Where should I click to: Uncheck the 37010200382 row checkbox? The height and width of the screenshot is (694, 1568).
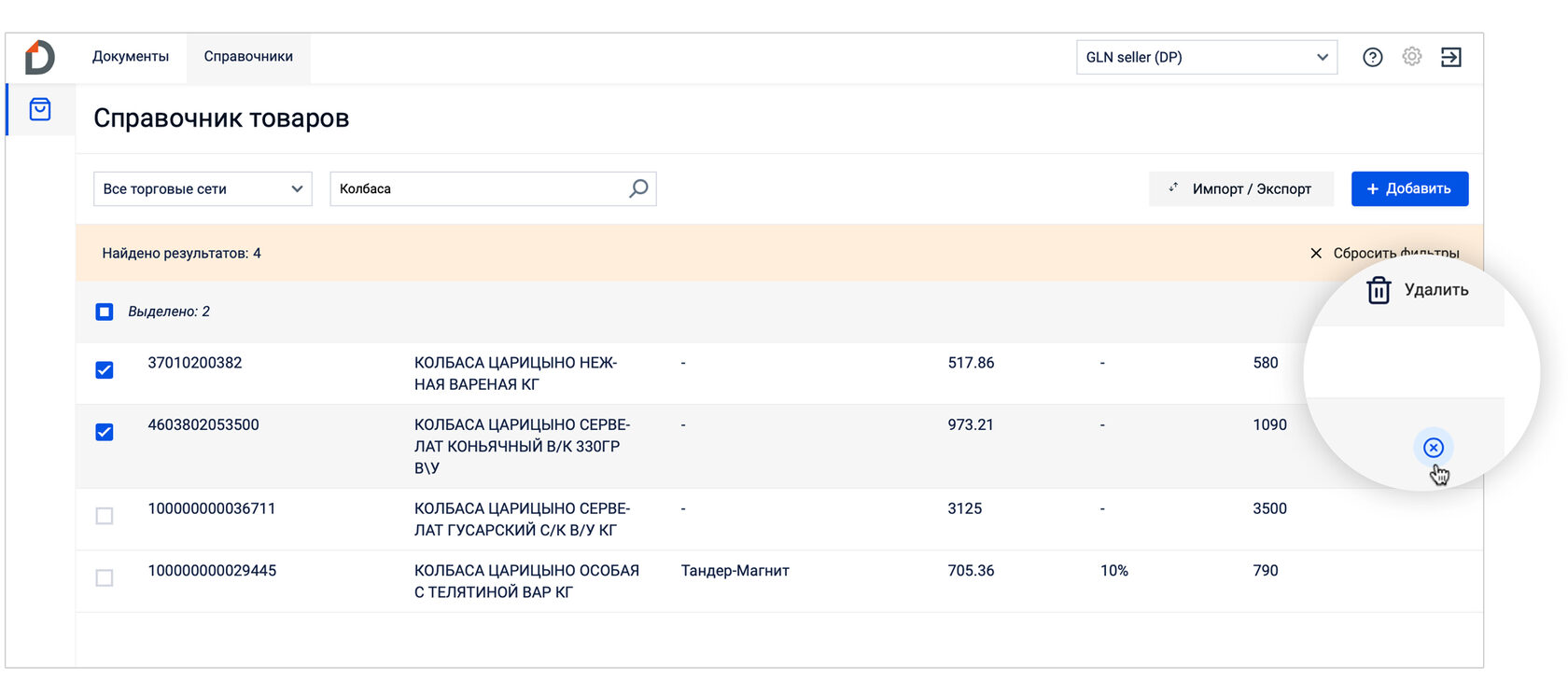[x=105, y=370]
